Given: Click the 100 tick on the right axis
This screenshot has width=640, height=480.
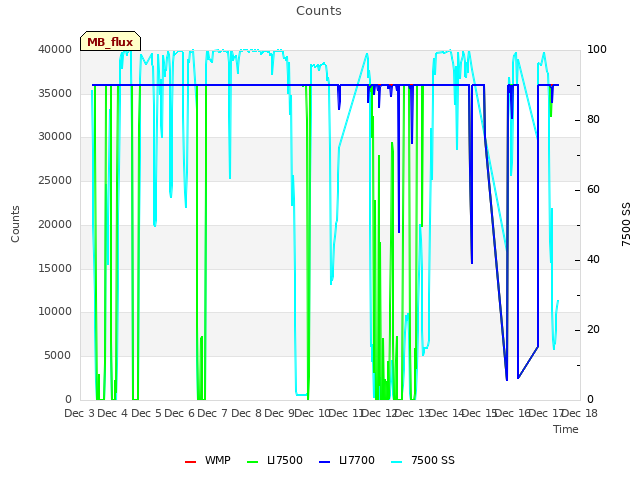Looking at the screenshot, I should (x=596, y=49).
